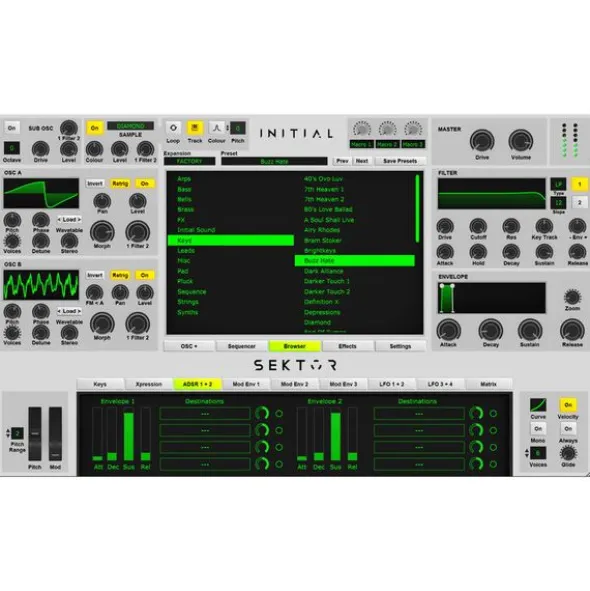Screen dimensions: 590x591
Task: Click the Filter Cutoff knob
Action: tap(478, 227)
